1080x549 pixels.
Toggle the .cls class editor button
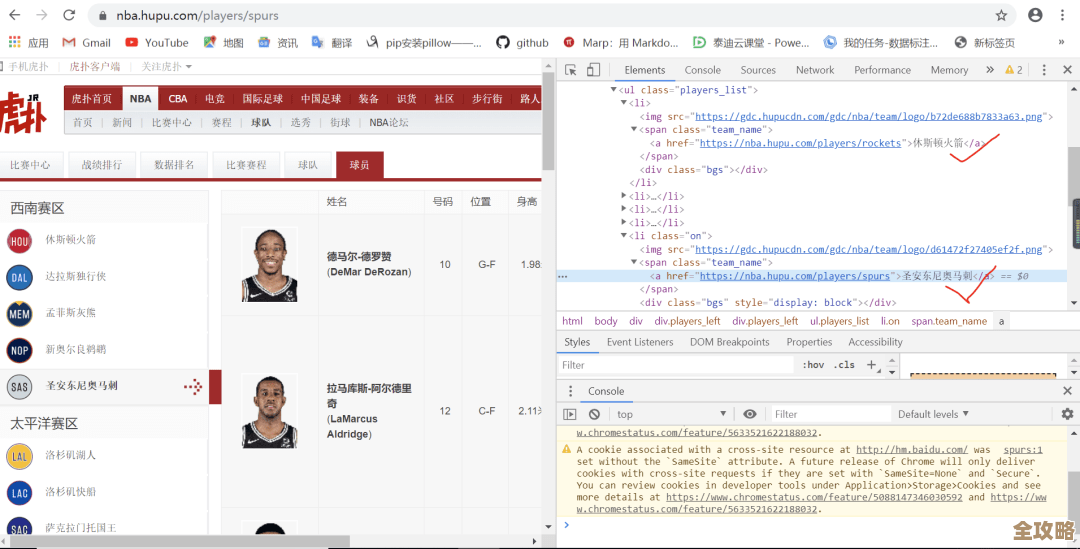[x=844, y=365]
